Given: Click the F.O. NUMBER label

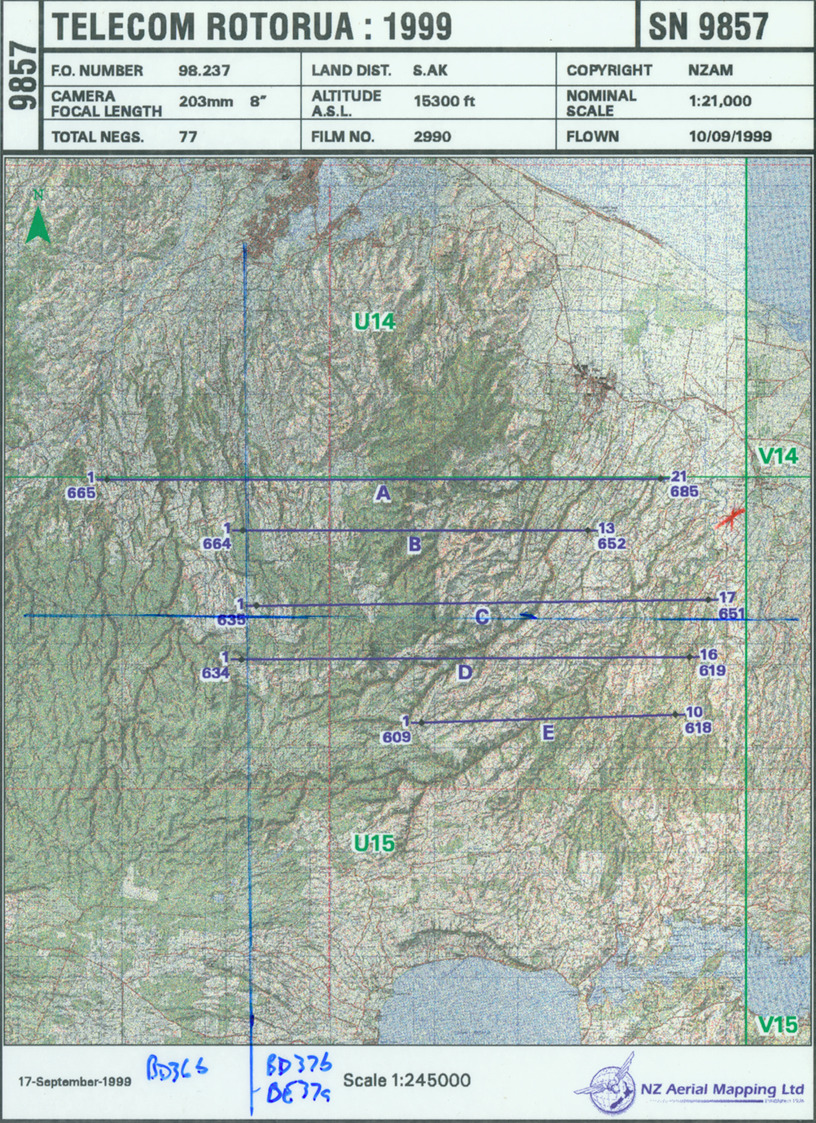Looking at the screenshot, I should point(97,70).
